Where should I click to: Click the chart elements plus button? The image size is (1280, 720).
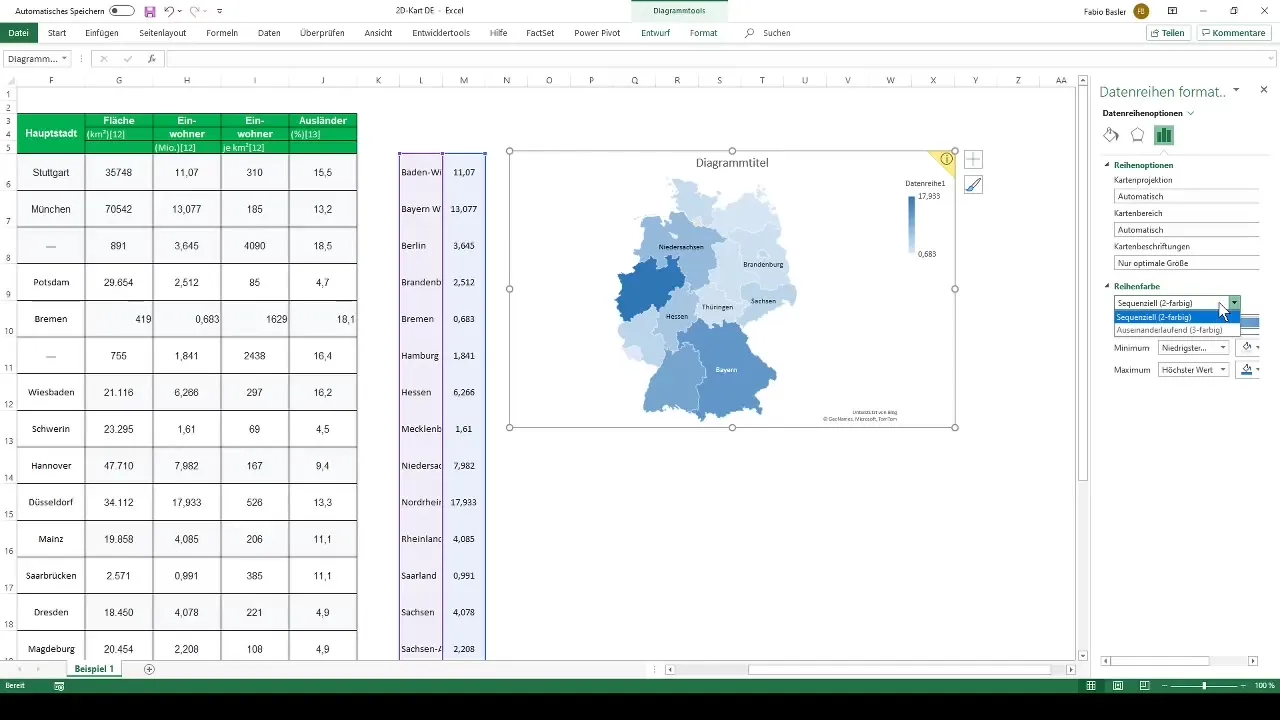973,159
